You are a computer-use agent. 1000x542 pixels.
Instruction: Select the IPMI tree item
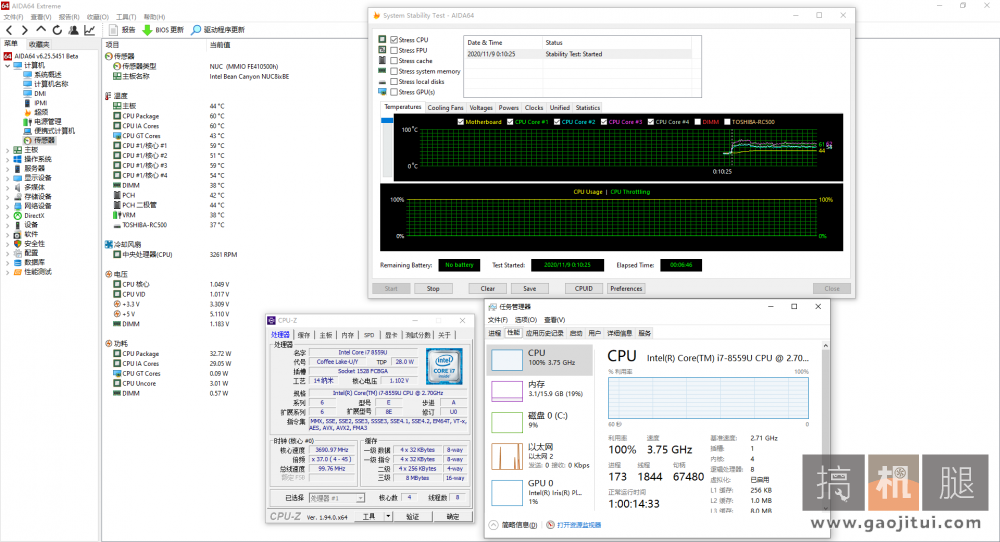36,103
